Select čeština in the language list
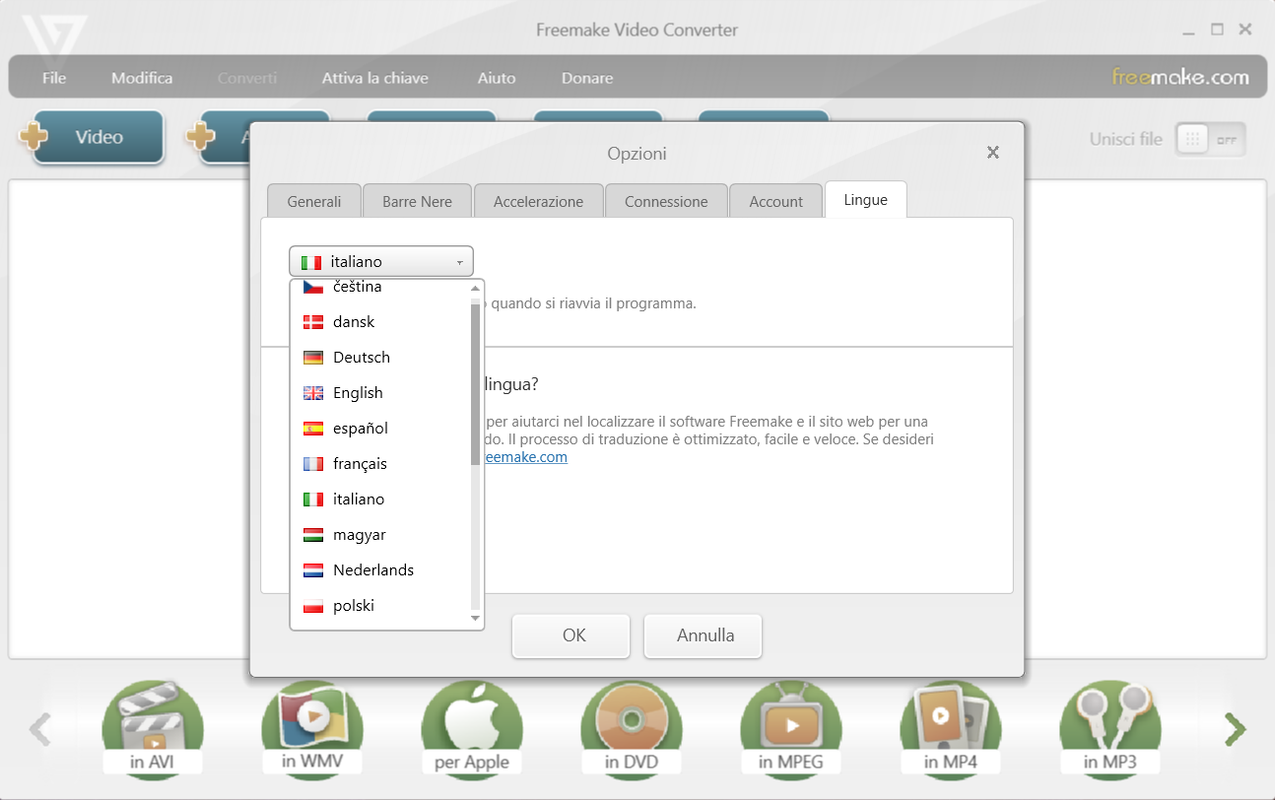 coord(380,287)
